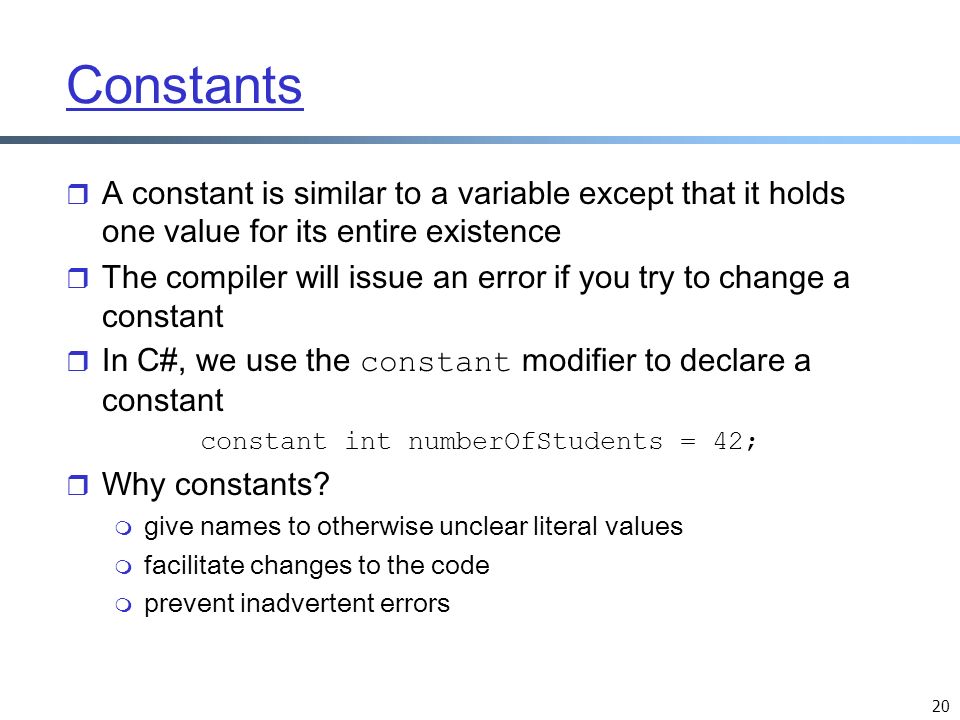Viewport: 960px width, 720px height.
Task: Click the phrase 'The compiler will issue an error'
Action: tap(324, 278)
